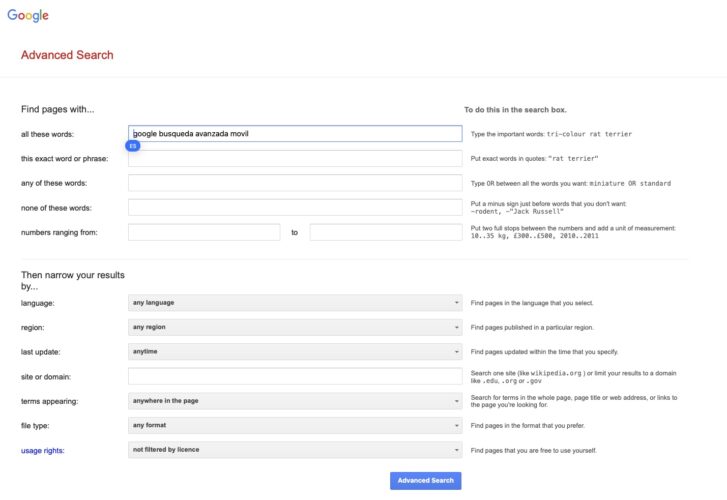Click the file type dropdown arrow

tap(456, 425)
